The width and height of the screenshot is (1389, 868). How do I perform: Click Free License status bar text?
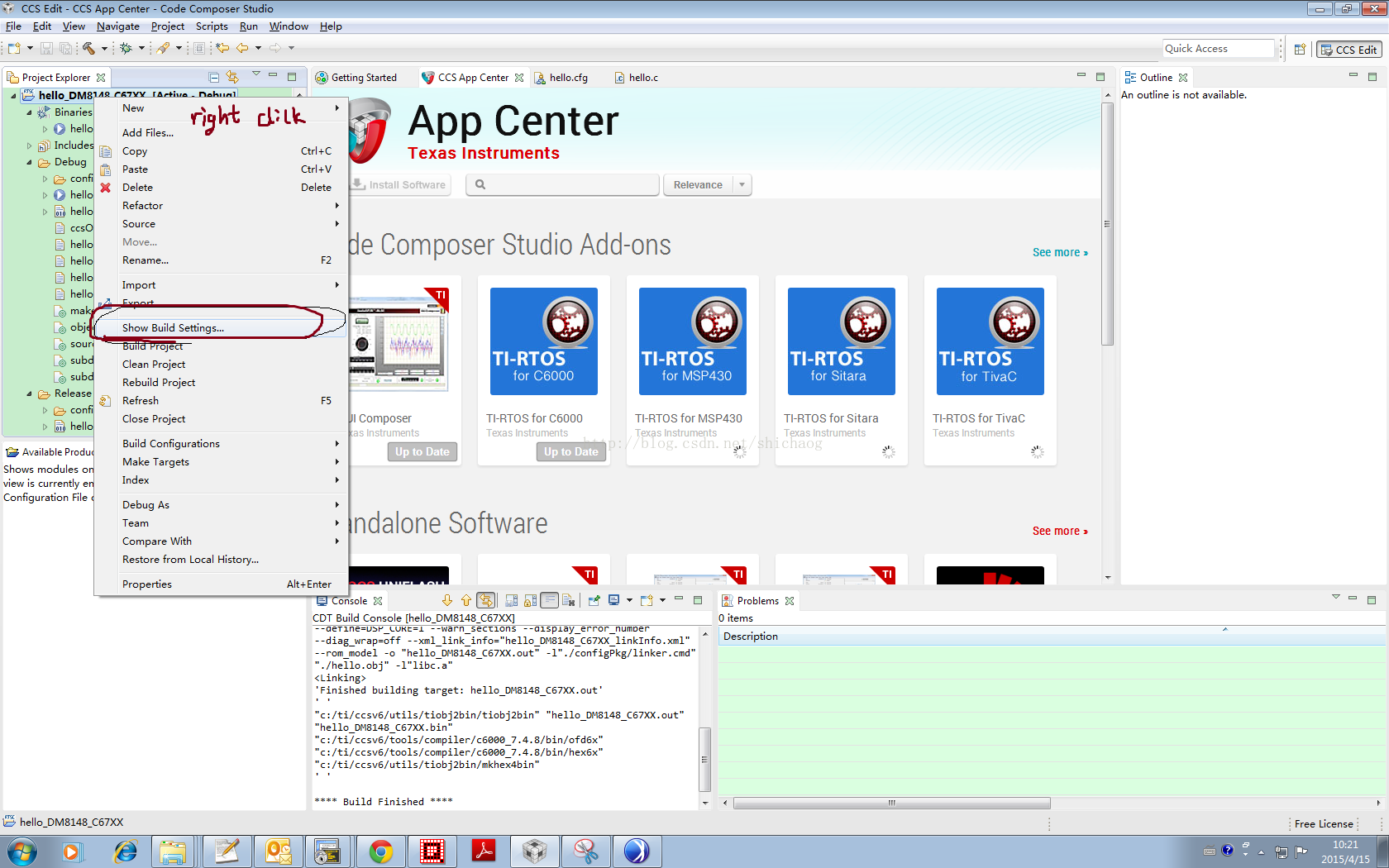click(x=1324, y=823)
